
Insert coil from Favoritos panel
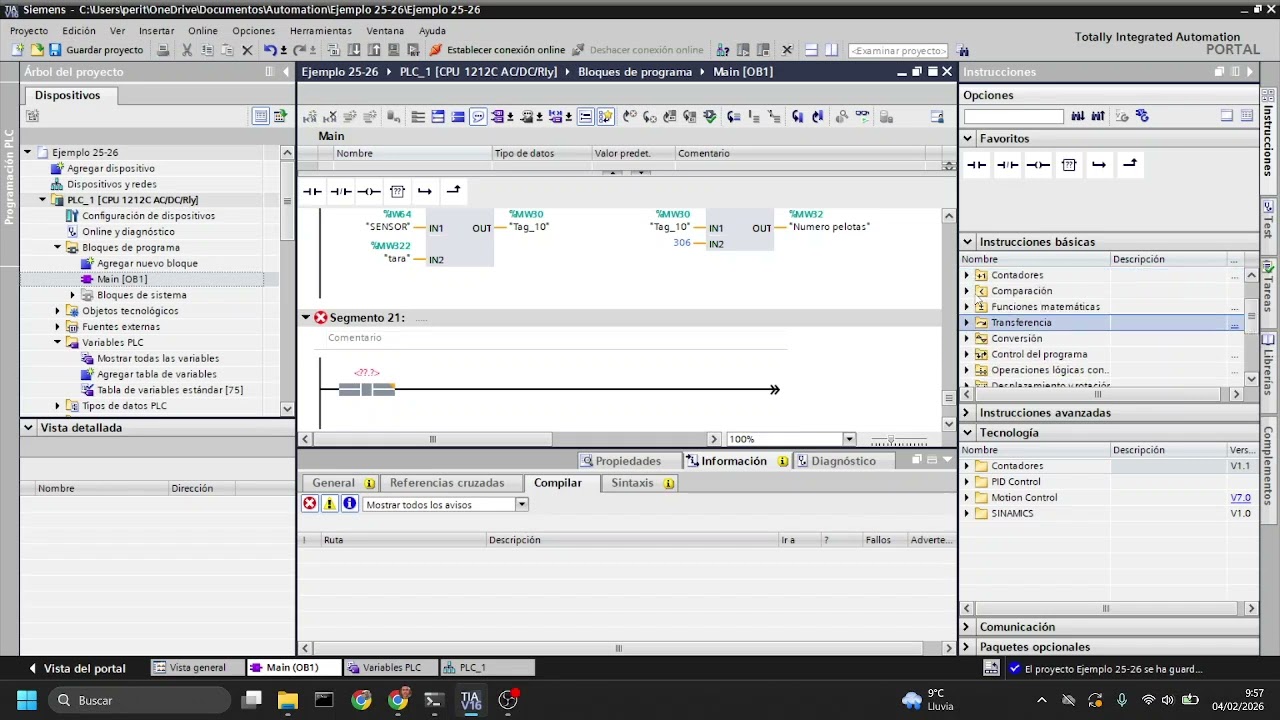point(1038,165)
